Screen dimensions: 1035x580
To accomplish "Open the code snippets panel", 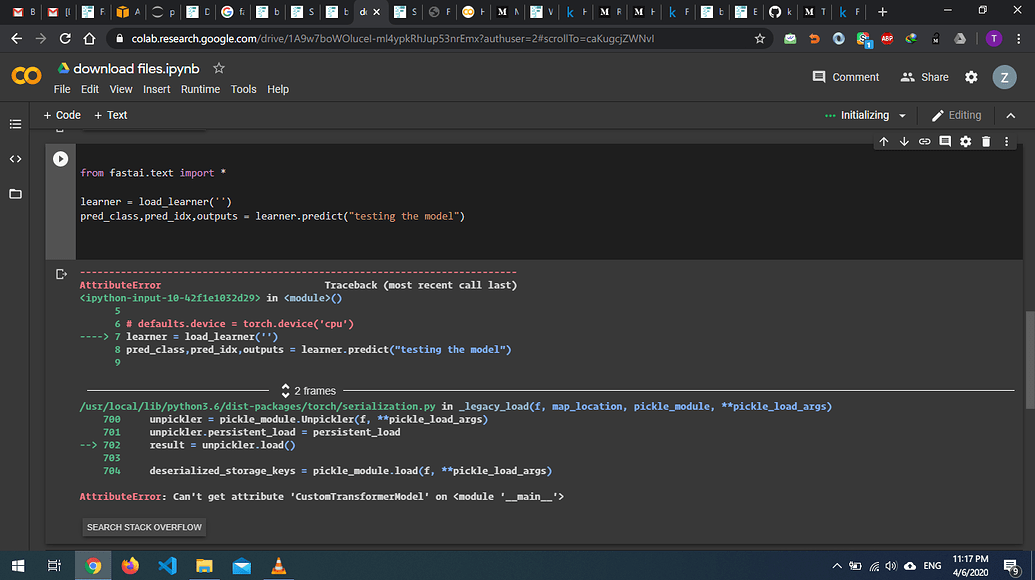I will [15, 158].
